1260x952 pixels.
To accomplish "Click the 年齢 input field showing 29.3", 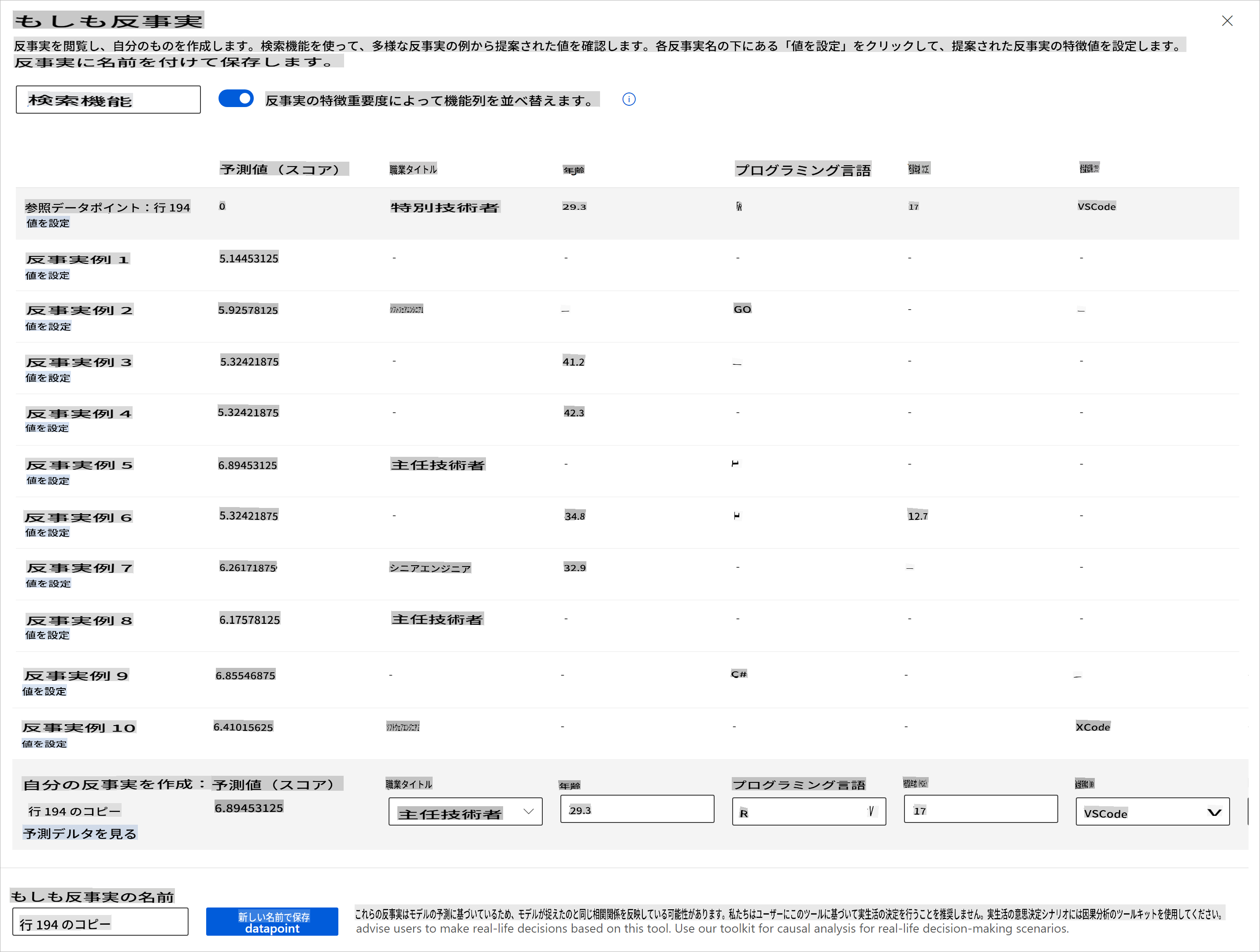I will coord(636,810).
